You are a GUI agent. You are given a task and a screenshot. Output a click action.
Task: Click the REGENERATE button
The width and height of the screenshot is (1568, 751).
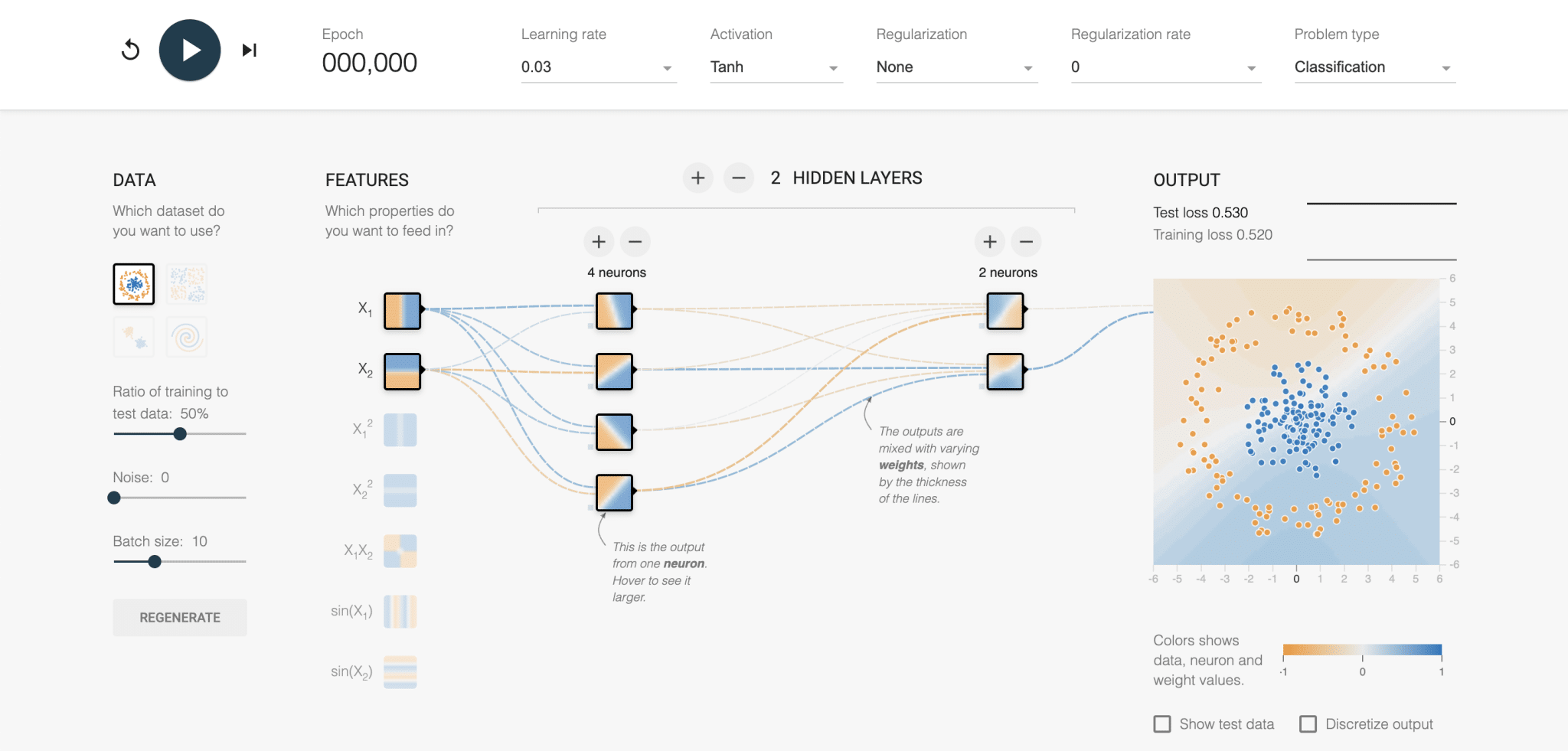180,617
